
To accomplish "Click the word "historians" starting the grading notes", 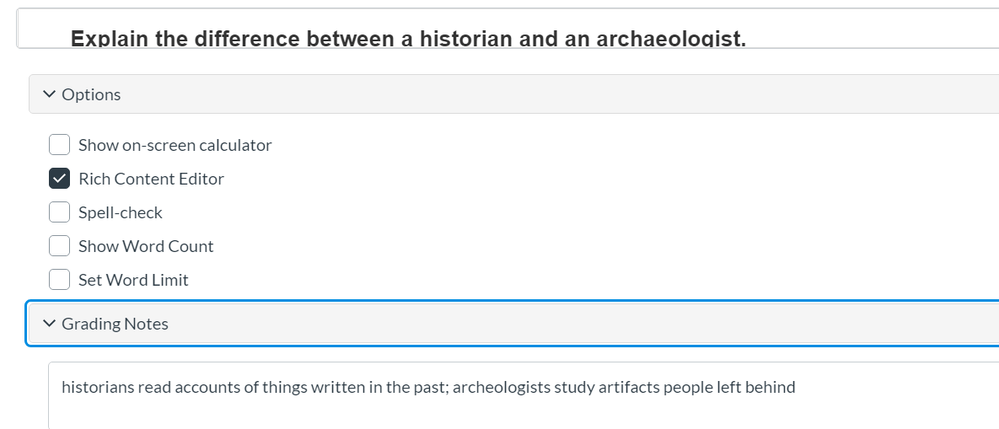I will [98, 387].
